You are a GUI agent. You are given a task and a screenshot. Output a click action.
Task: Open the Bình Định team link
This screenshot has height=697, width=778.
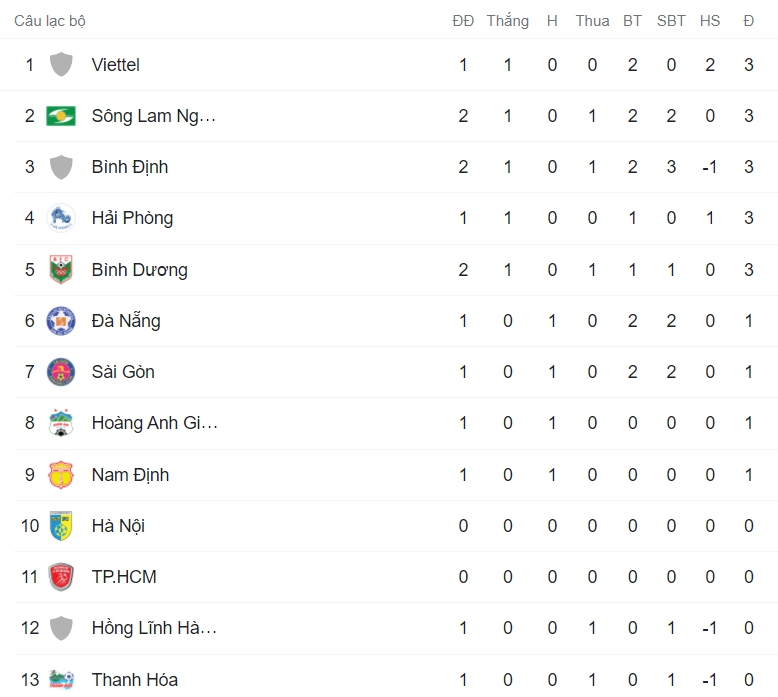(x=129, y=167)
